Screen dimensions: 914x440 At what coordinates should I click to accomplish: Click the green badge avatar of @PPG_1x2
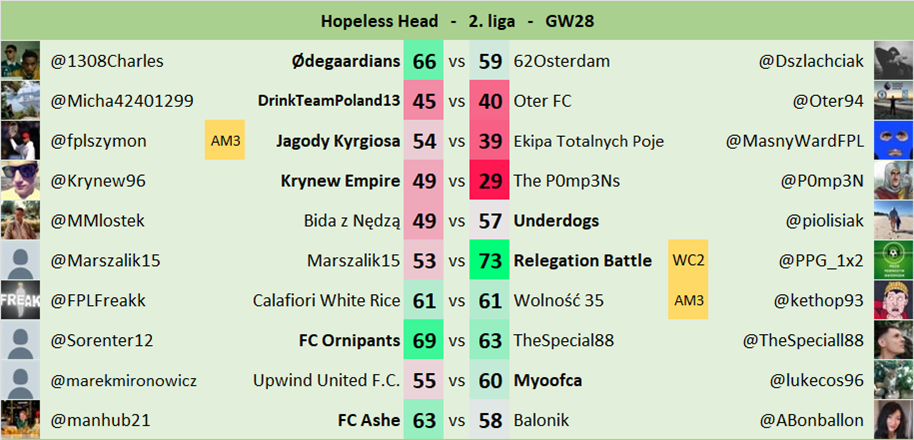pos(893,260)
